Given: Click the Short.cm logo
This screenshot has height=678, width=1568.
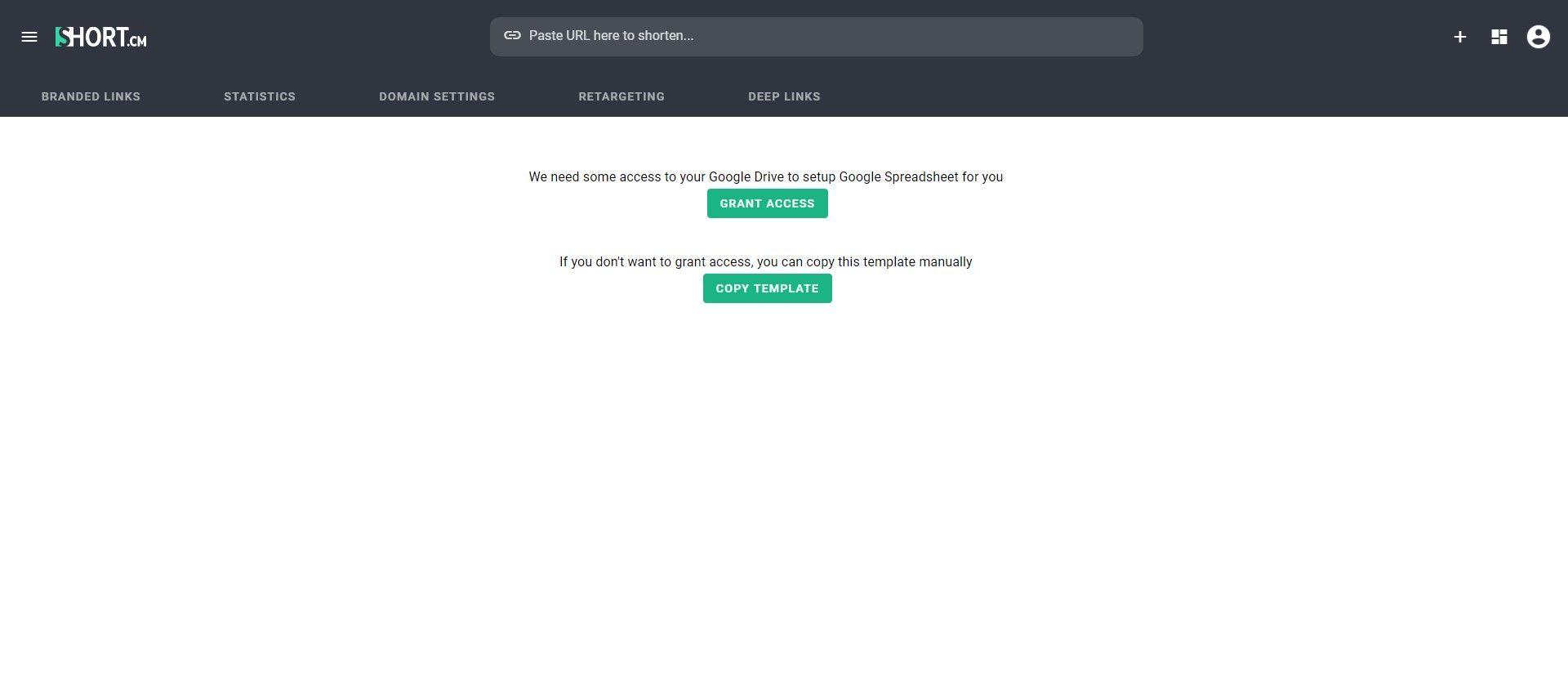Looking at the screenshot, I should point(101,37).
